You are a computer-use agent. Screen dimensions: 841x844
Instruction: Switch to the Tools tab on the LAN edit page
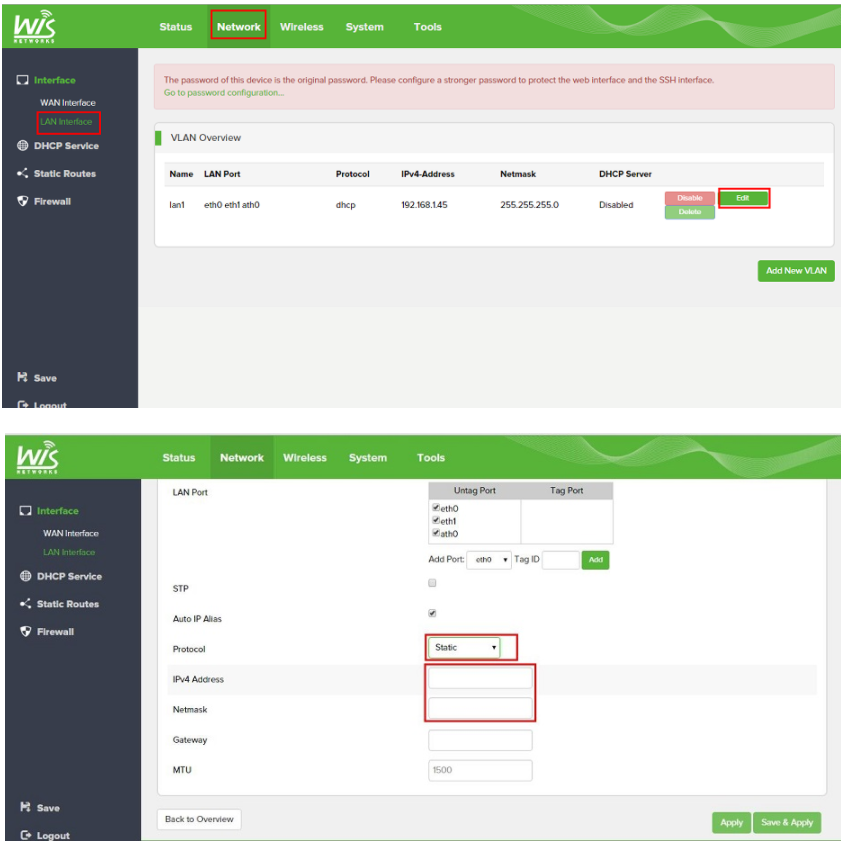430,458
